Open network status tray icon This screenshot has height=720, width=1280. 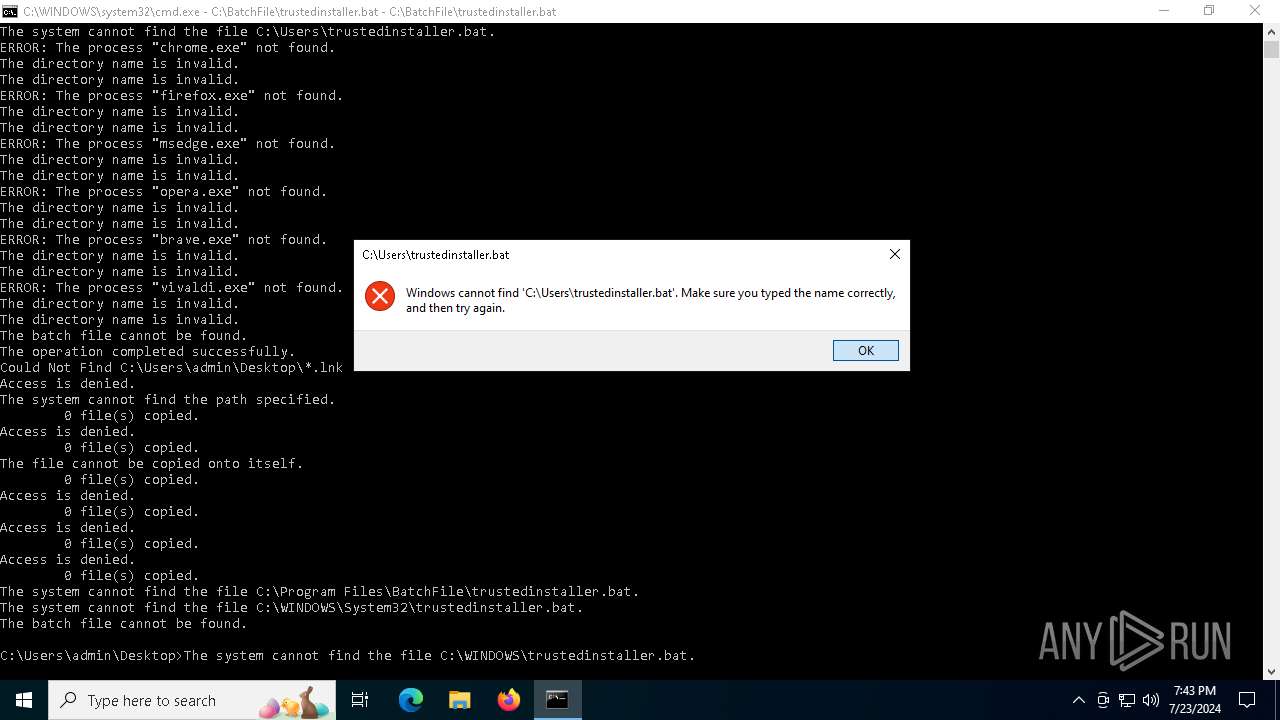click(x=1127, y=700)
